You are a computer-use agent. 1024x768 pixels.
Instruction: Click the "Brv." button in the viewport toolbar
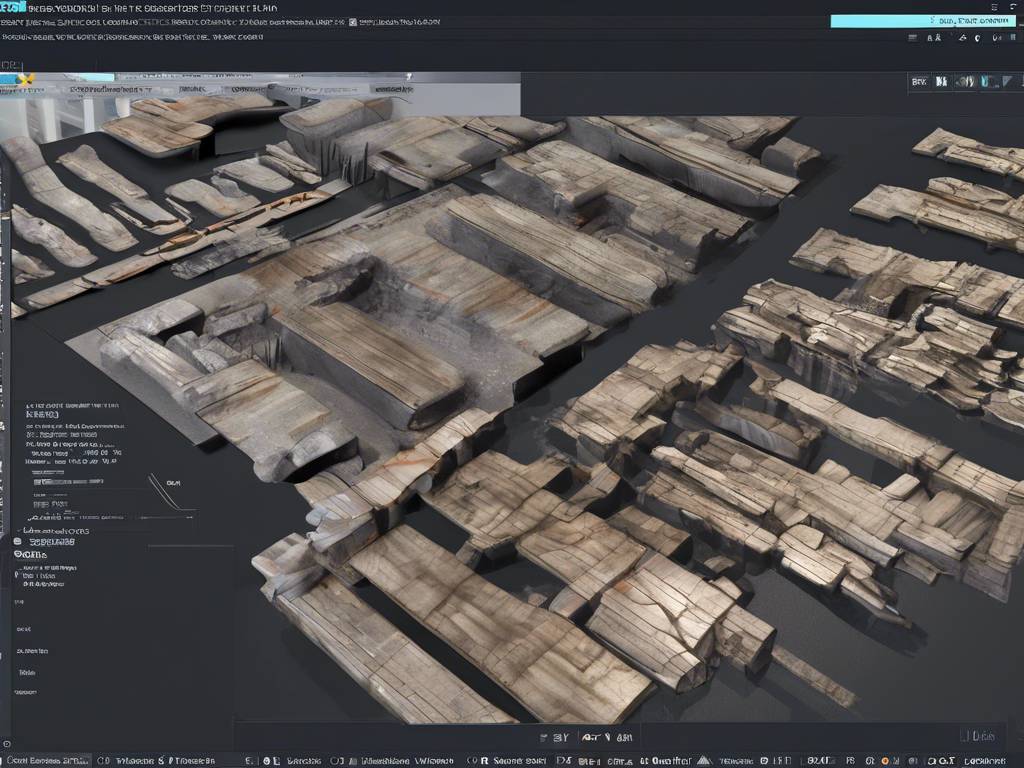tap(919, 82)
